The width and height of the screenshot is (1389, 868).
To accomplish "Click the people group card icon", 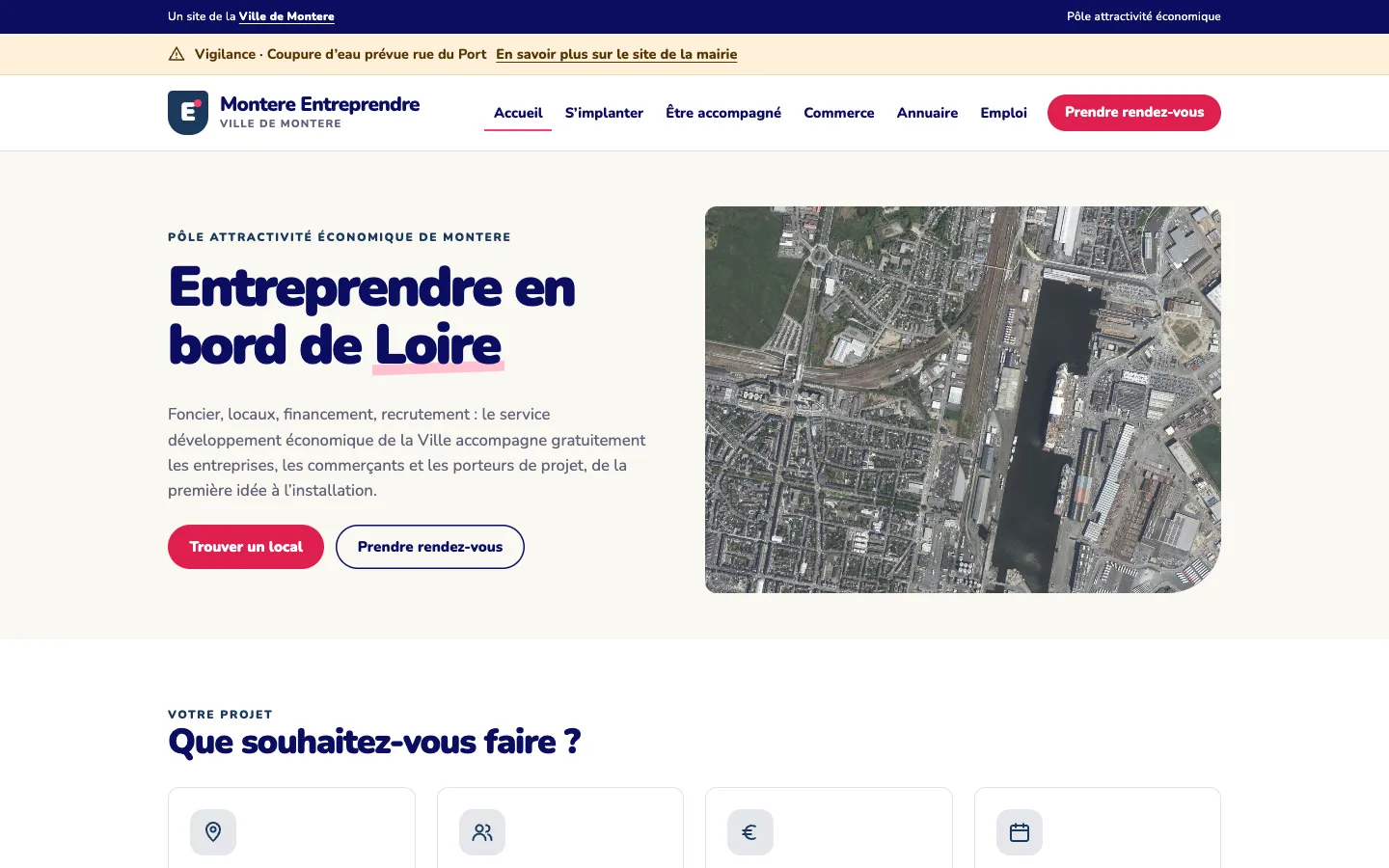I will click(x=482, y=831).
